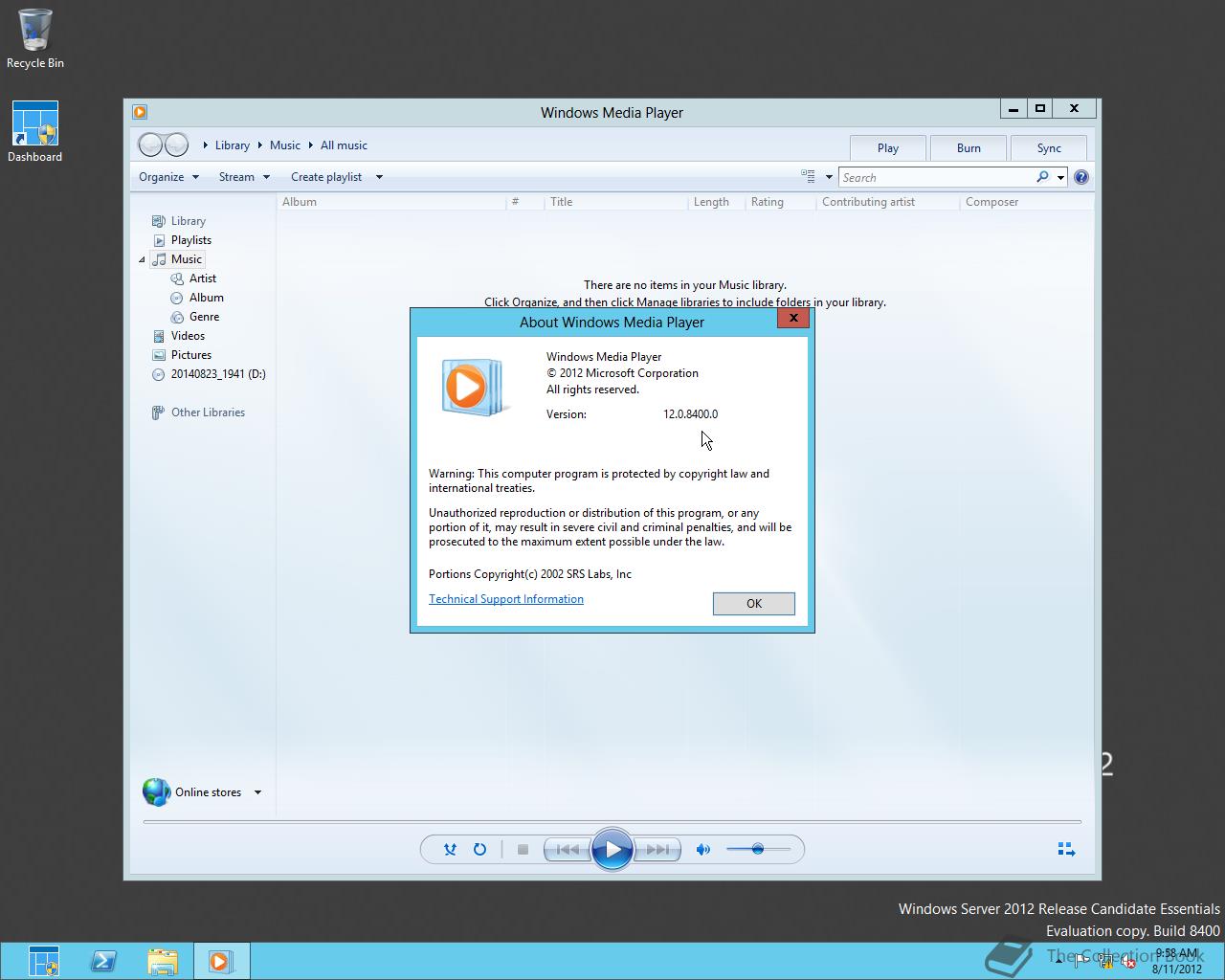Launch PowerShell from the taskbar
This screenshot has height=980, width=1225.
pos(103,961)
